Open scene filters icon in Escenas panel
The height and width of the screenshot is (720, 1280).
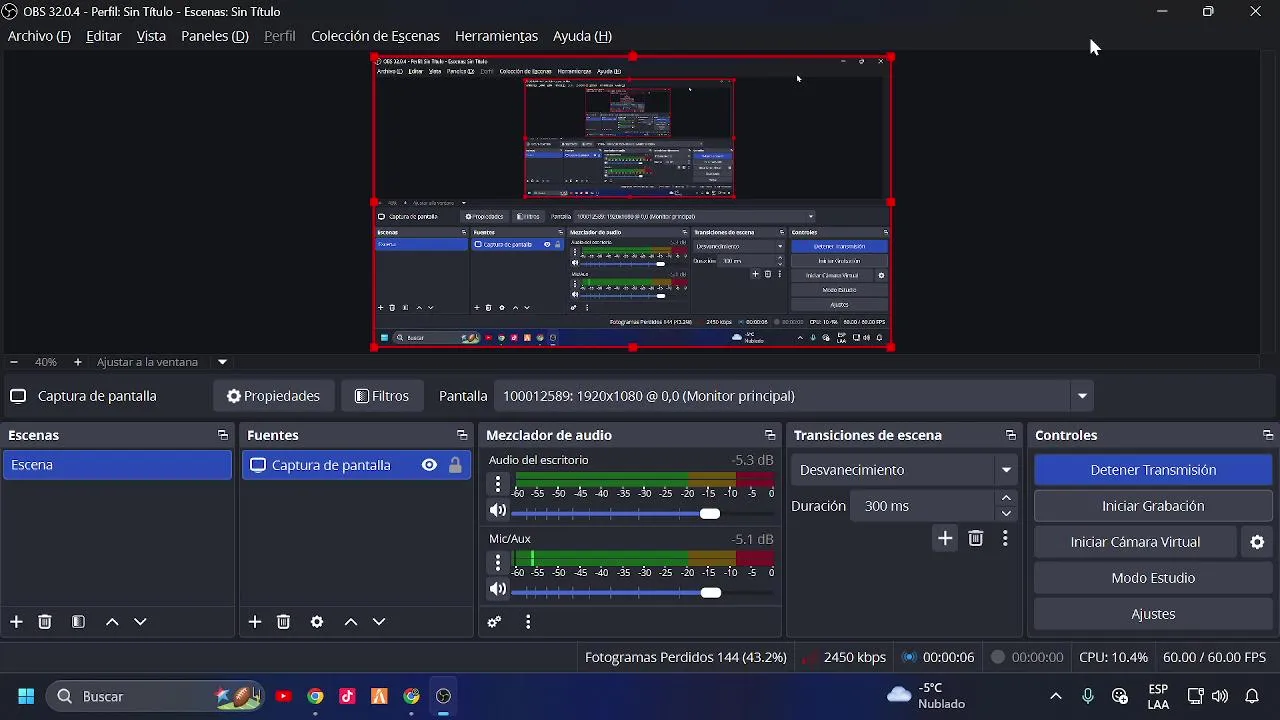[x=78, y=622]
